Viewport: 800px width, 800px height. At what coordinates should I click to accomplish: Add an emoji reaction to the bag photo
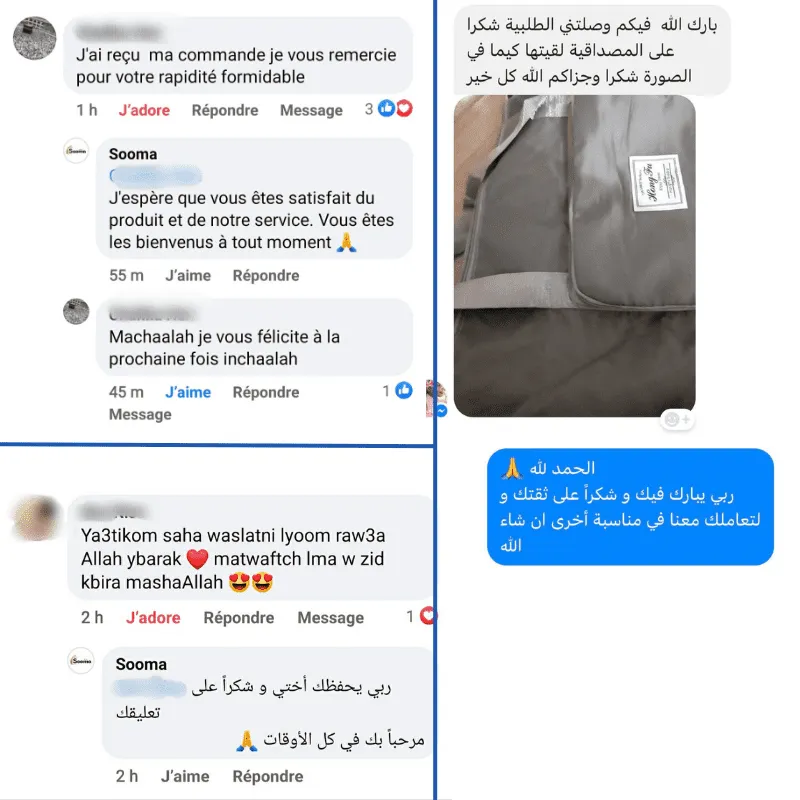[677, 419]
